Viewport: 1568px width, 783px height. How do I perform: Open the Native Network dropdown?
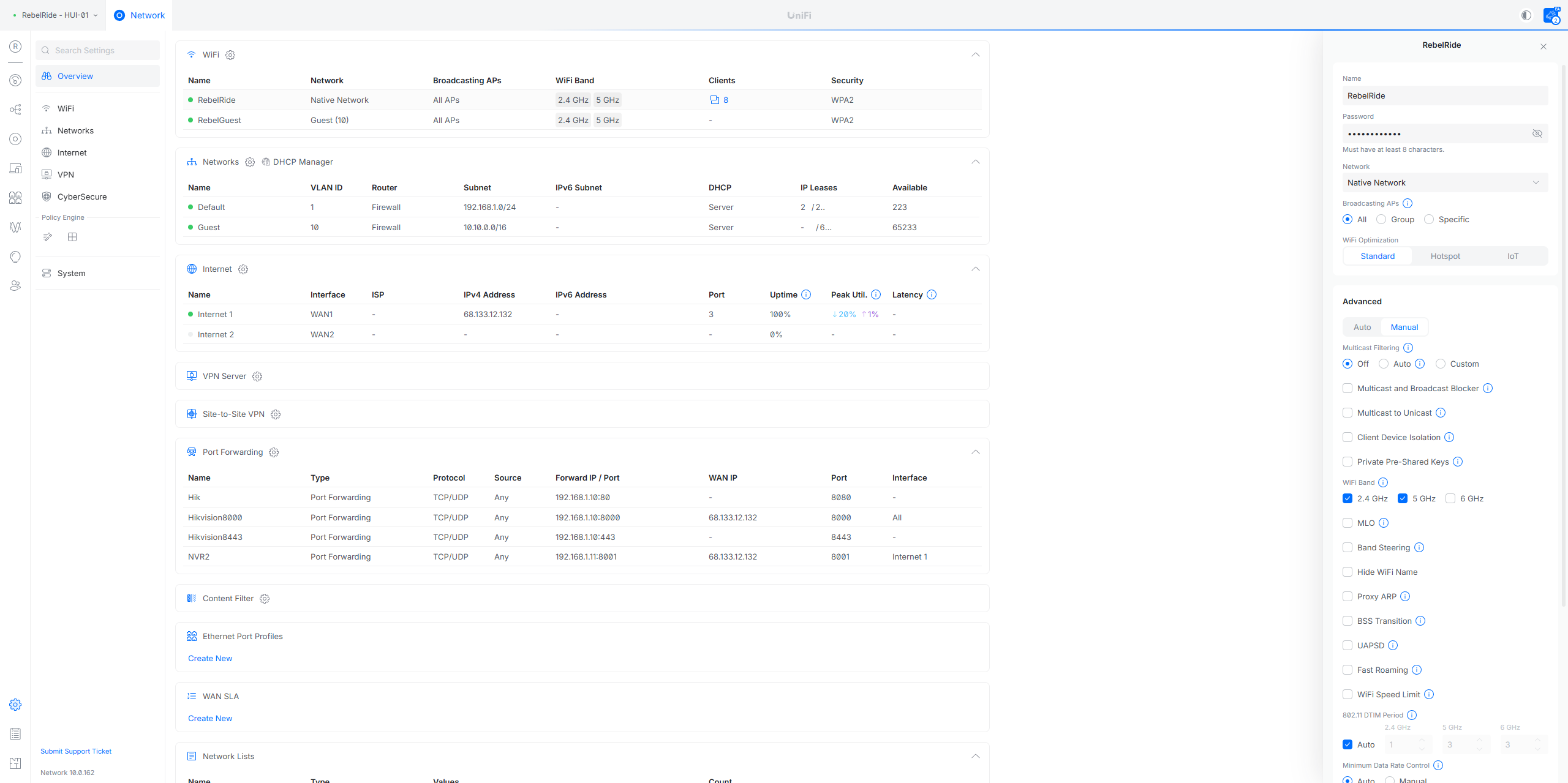1444,182
